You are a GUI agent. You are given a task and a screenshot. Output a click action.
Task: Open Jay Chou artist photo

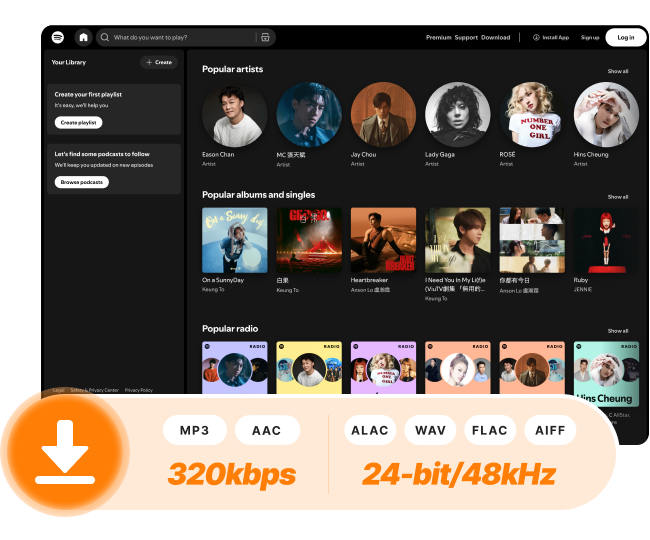(383, 115)
